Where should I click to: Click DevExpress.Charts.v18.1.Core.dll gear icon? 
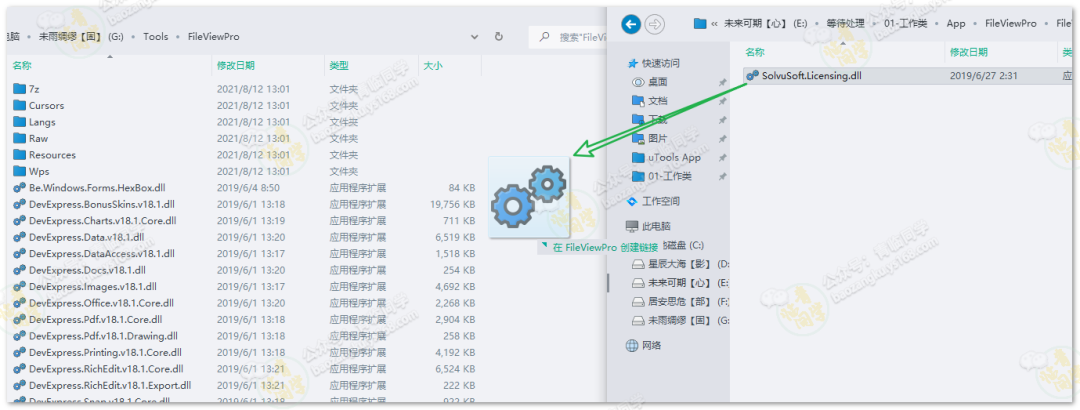pyautogui.click(x=19, y=221)
